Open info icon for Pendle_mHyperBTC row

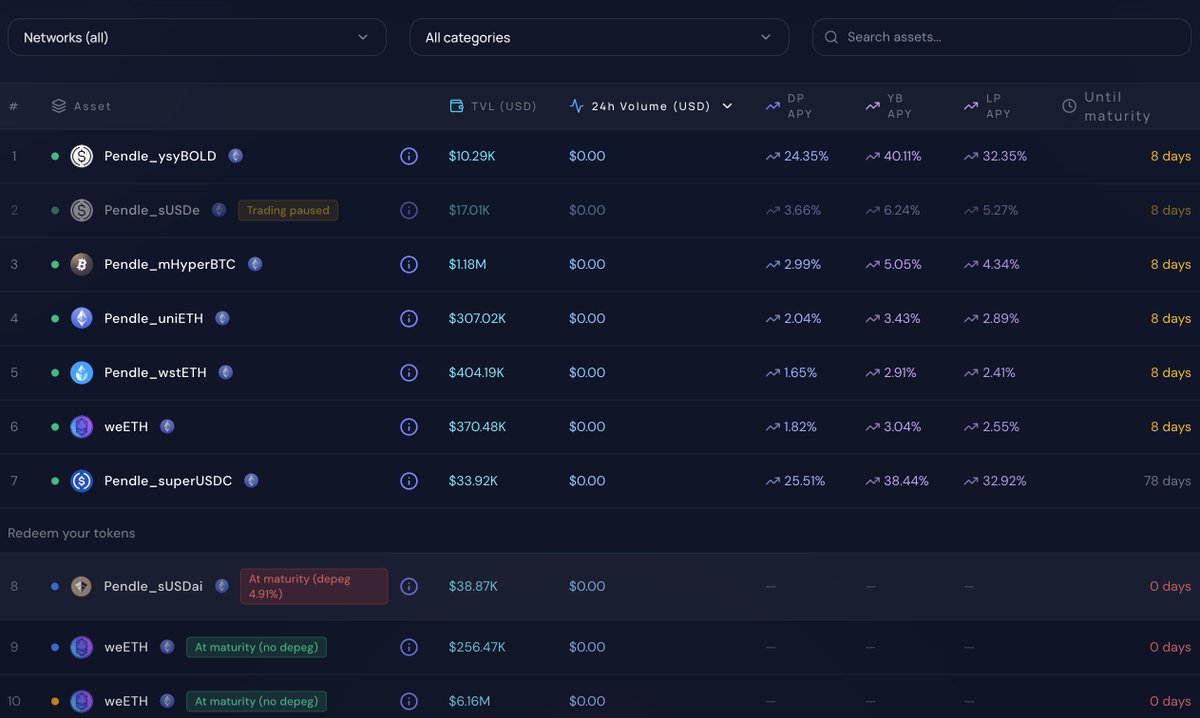click(x=408, y=264)
